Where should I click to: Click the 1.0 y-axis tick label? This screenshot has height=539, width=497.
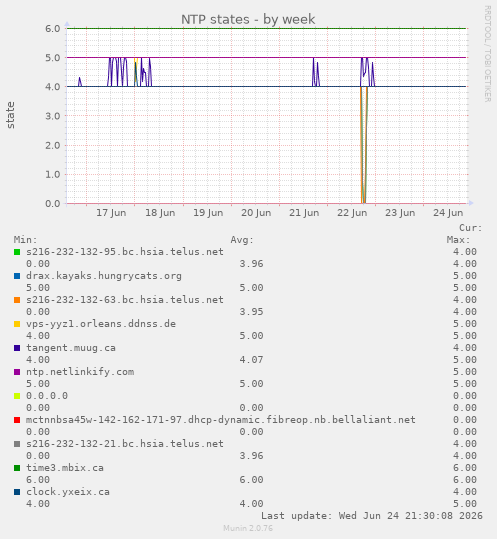tap(53, 174)
